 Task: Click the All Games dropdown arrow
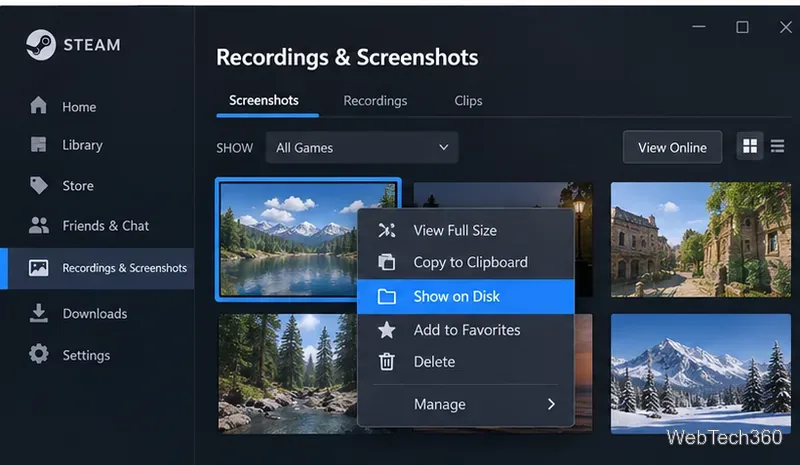pos(443,148)
